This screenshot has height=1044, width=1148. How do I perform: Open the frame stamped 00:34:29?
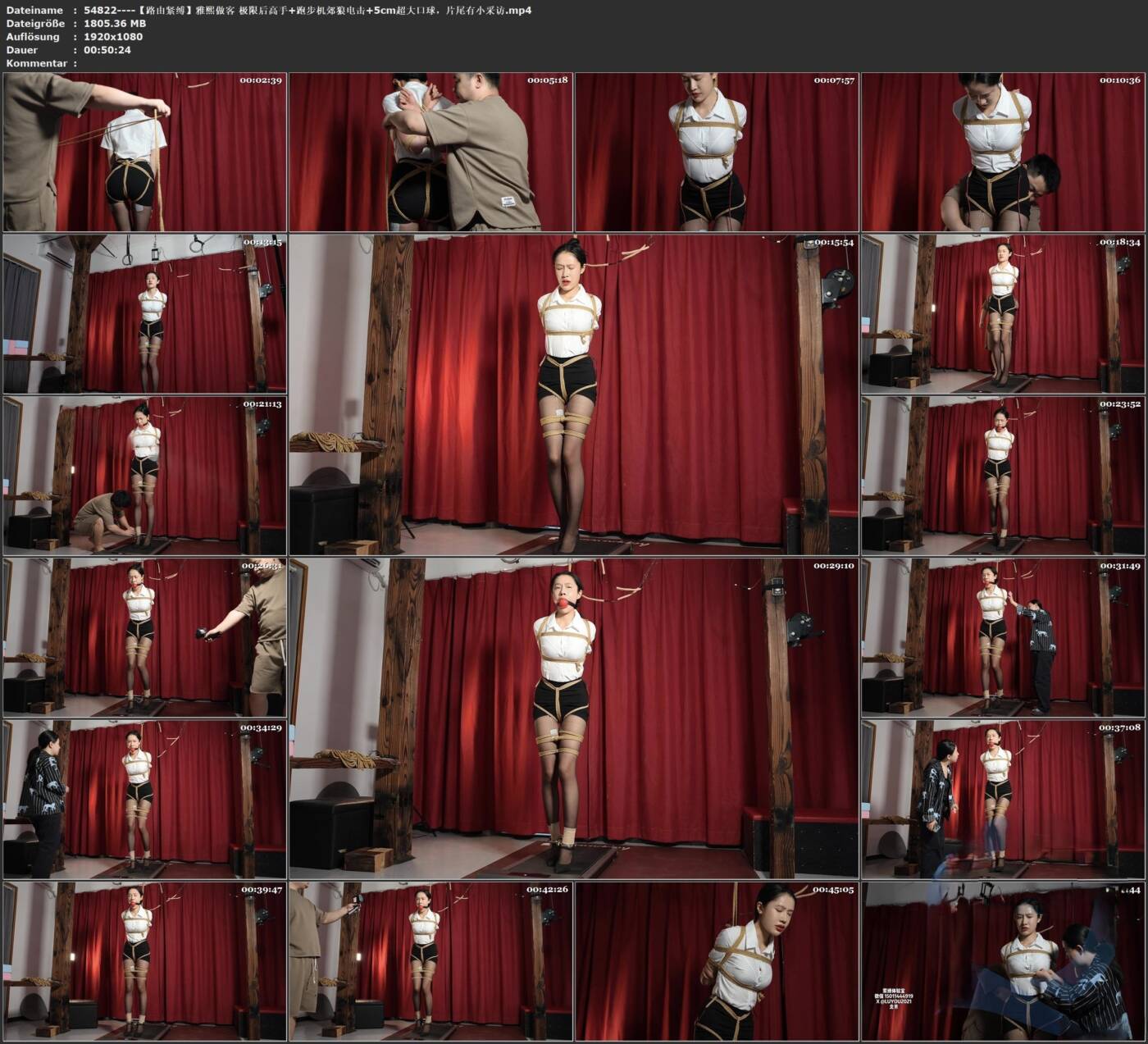[145, 800]
